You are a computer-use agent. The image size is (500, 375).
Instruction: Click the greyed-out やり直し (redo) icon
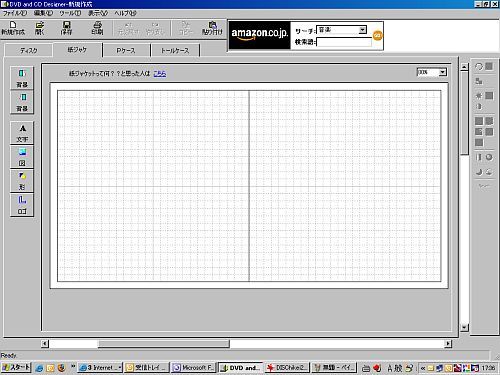click(x=155, y=29)
